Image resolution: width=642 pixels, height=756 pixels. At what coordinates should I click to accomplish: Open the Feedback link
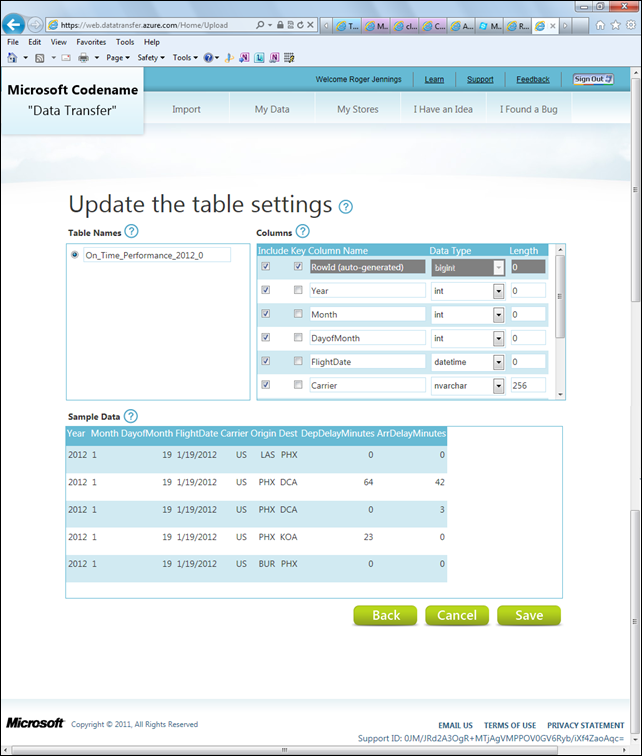(x=533, y=80)
